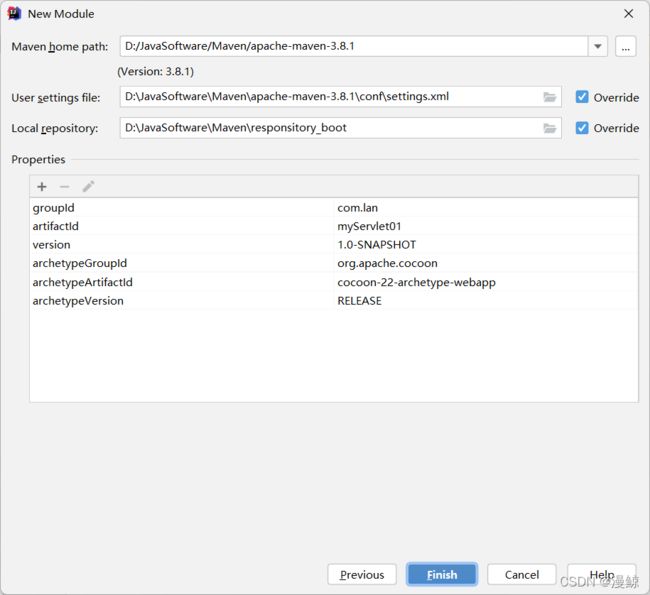650x595 pixels.
Task: Select the groupId property row
Action: click(x=334, y=208)
